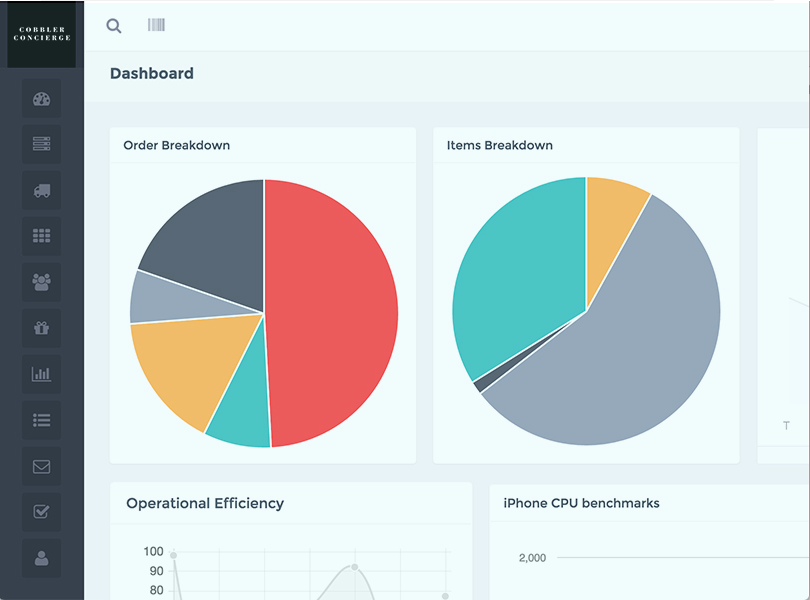Open the envelope mail sidebar icon
Viewport: 810px width, 600px height.
tap(42, 466)
